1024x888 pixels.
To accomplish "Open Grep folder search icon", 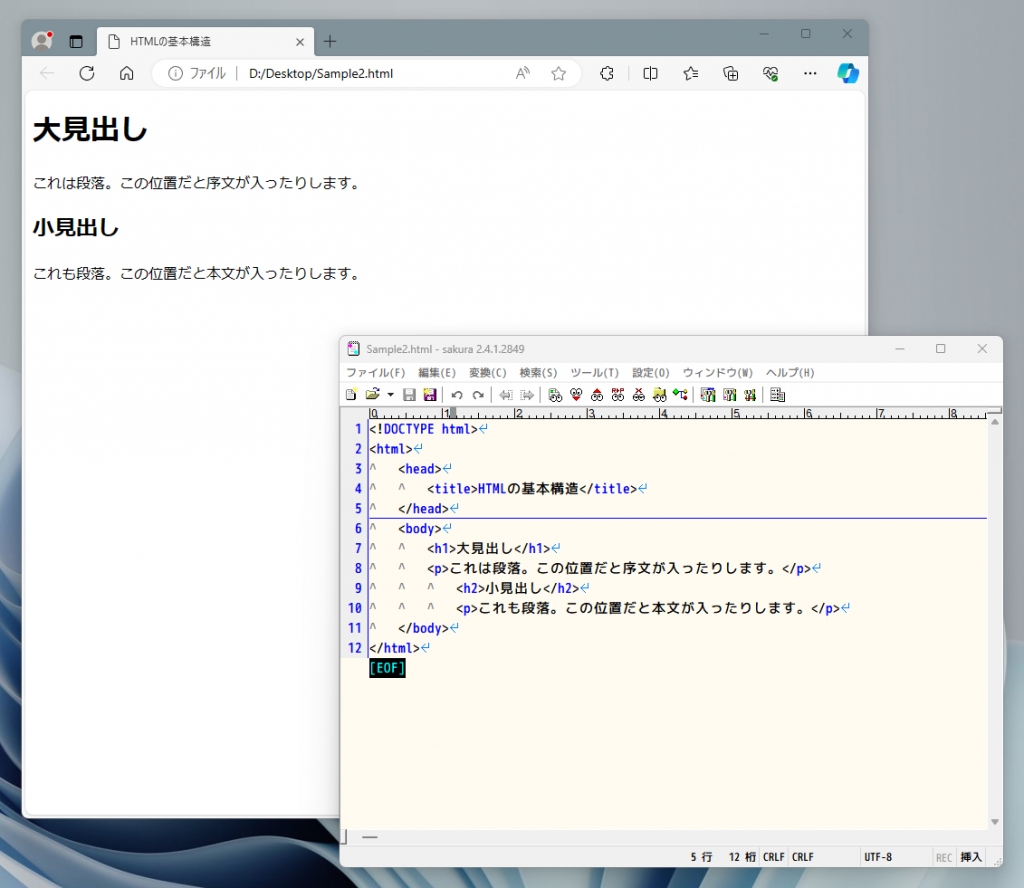I will pos(660,394).
